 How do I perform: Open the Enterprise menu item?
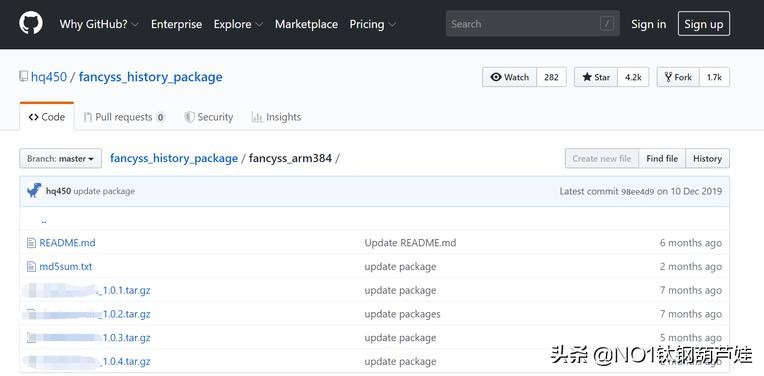pyautogui.click(x=176, y=24)
